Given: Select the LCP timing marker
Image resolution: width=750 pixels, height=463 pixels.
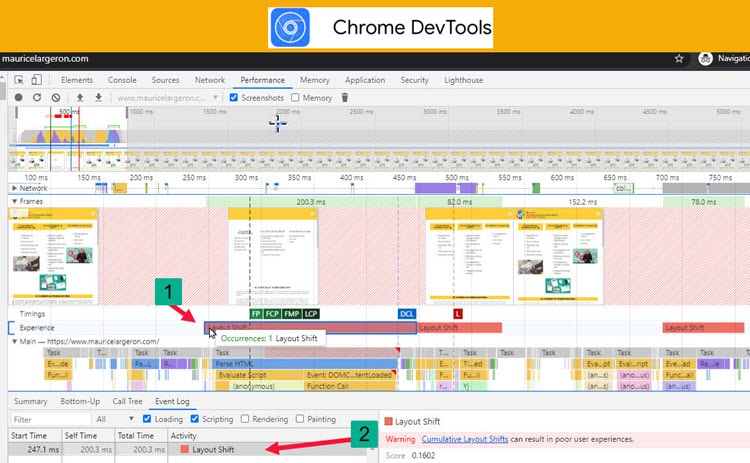Looking at the screenshot, I should pos(311,314).
